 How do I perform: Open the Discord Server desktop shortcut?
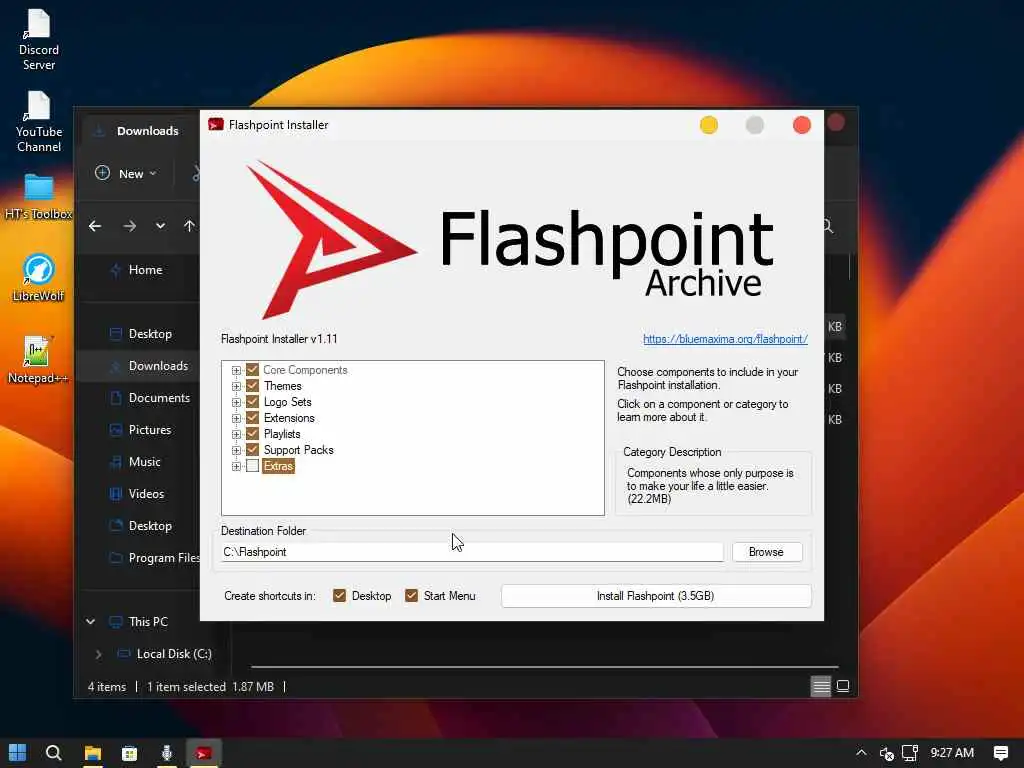coord(39,39)
